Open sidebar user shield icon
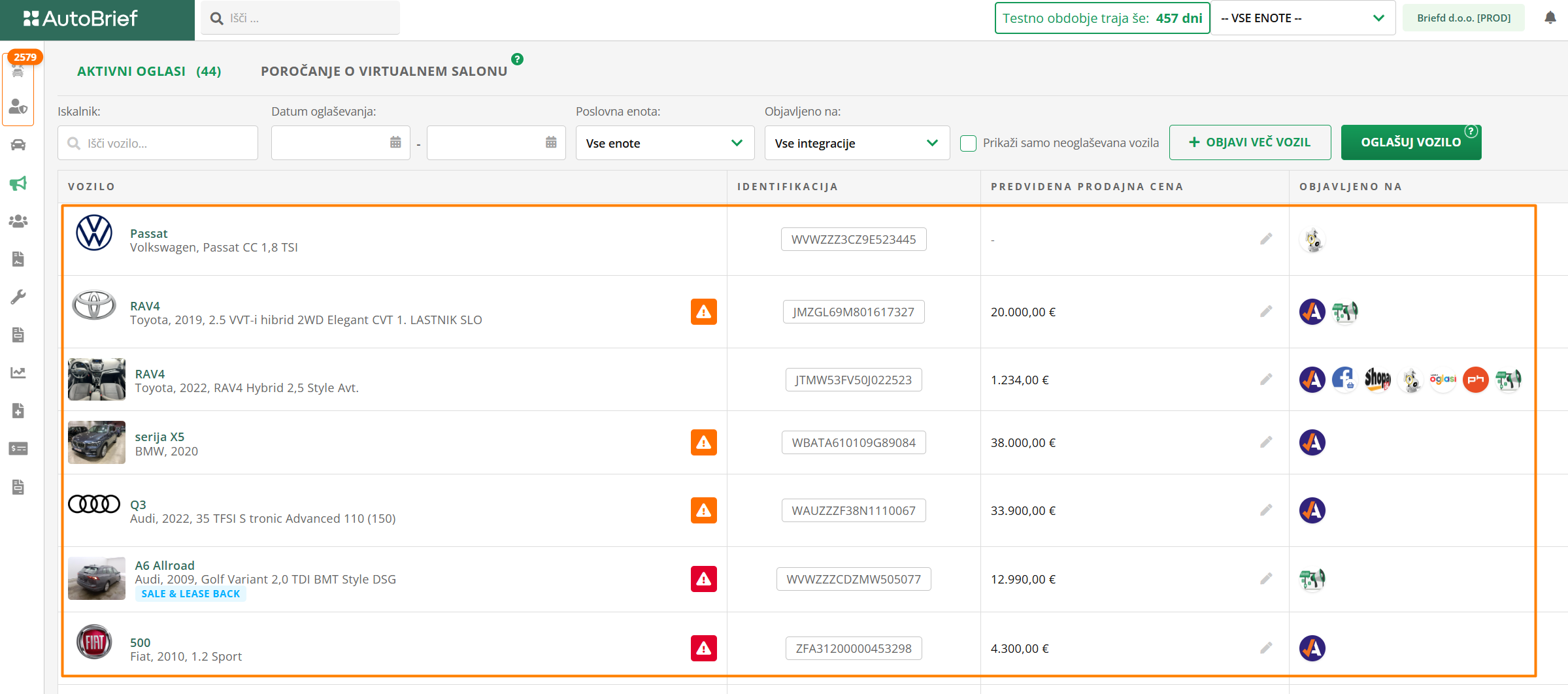The height and width of the screenshot is (694, 1568). pyautogui.click(x=18, y=106)
